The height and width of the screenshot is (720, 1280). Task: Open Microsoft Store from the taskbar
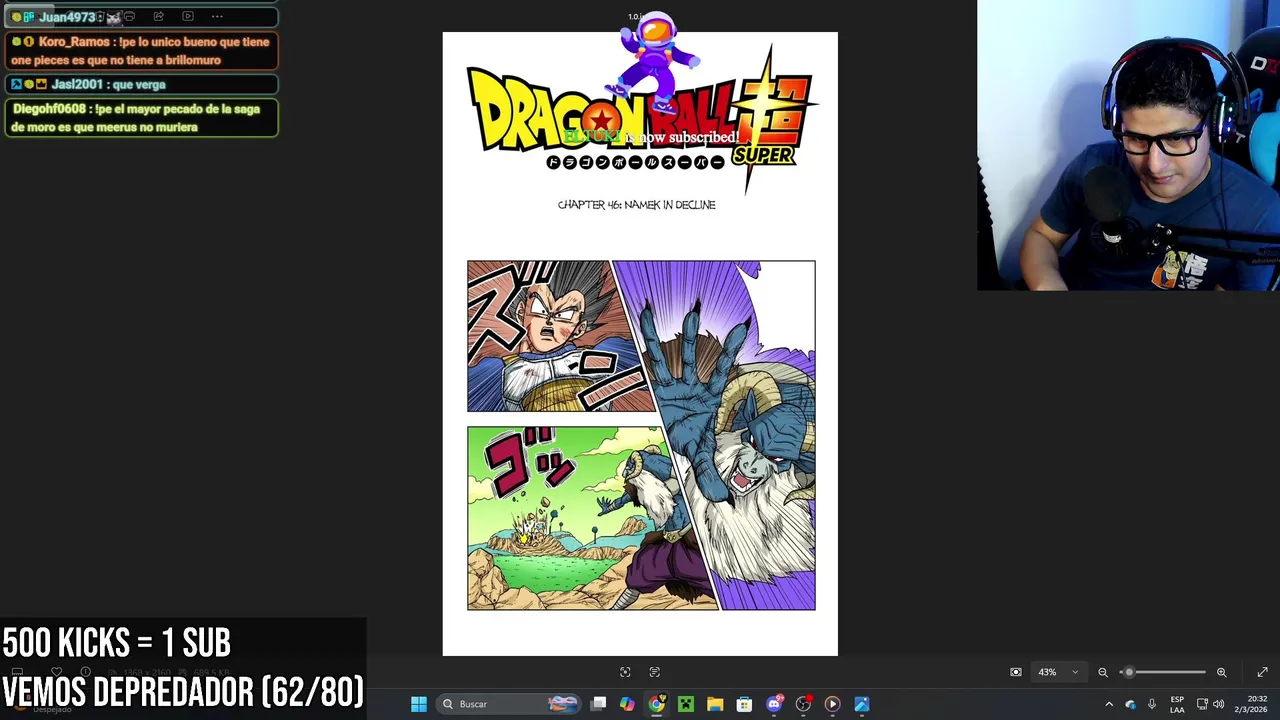(744, 704)
